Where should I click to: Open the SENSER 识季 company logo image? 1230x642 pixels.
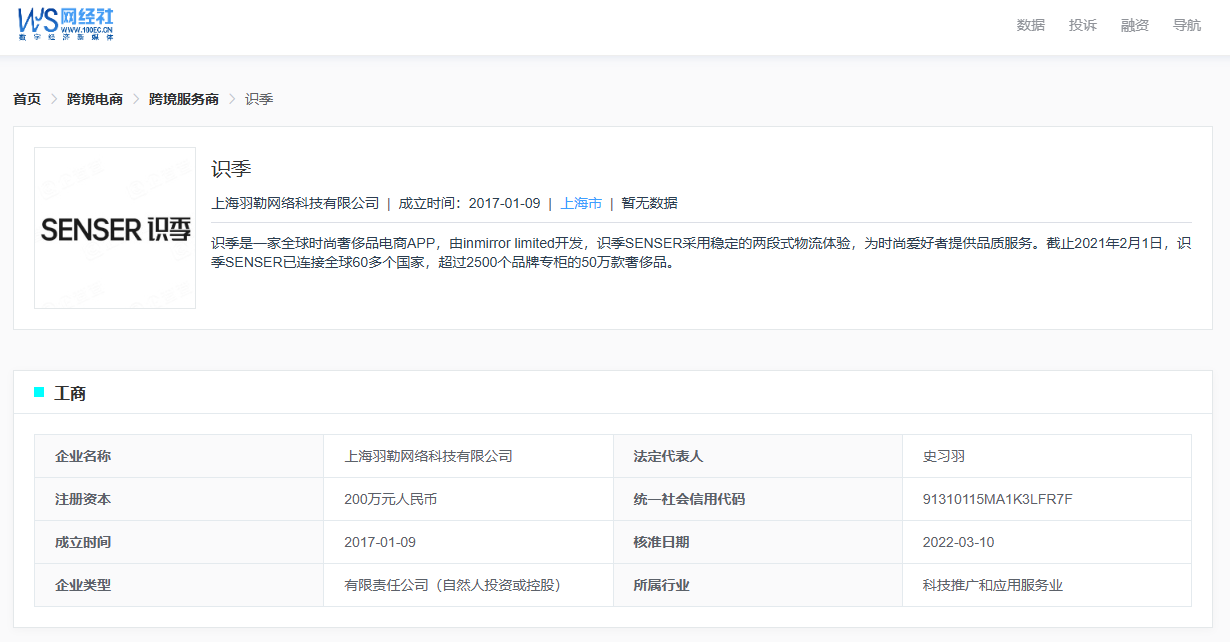115,228
